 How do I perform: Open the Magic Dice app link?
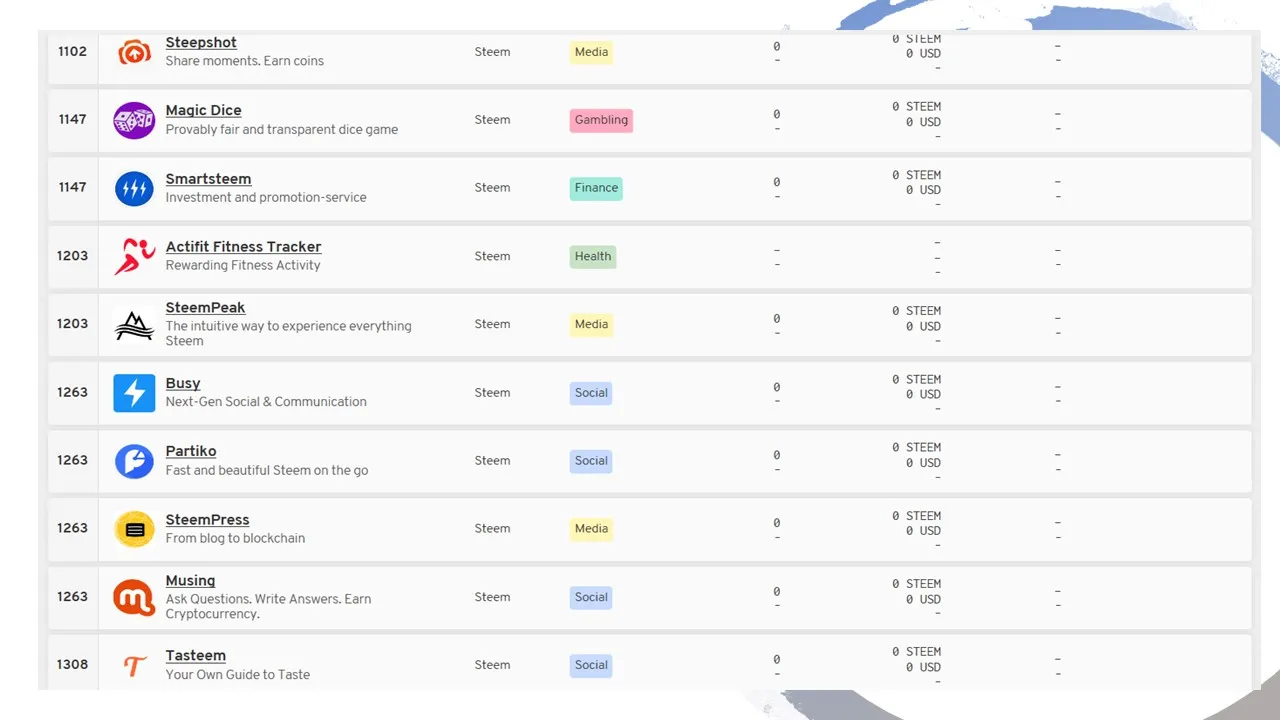pos(203,110)
